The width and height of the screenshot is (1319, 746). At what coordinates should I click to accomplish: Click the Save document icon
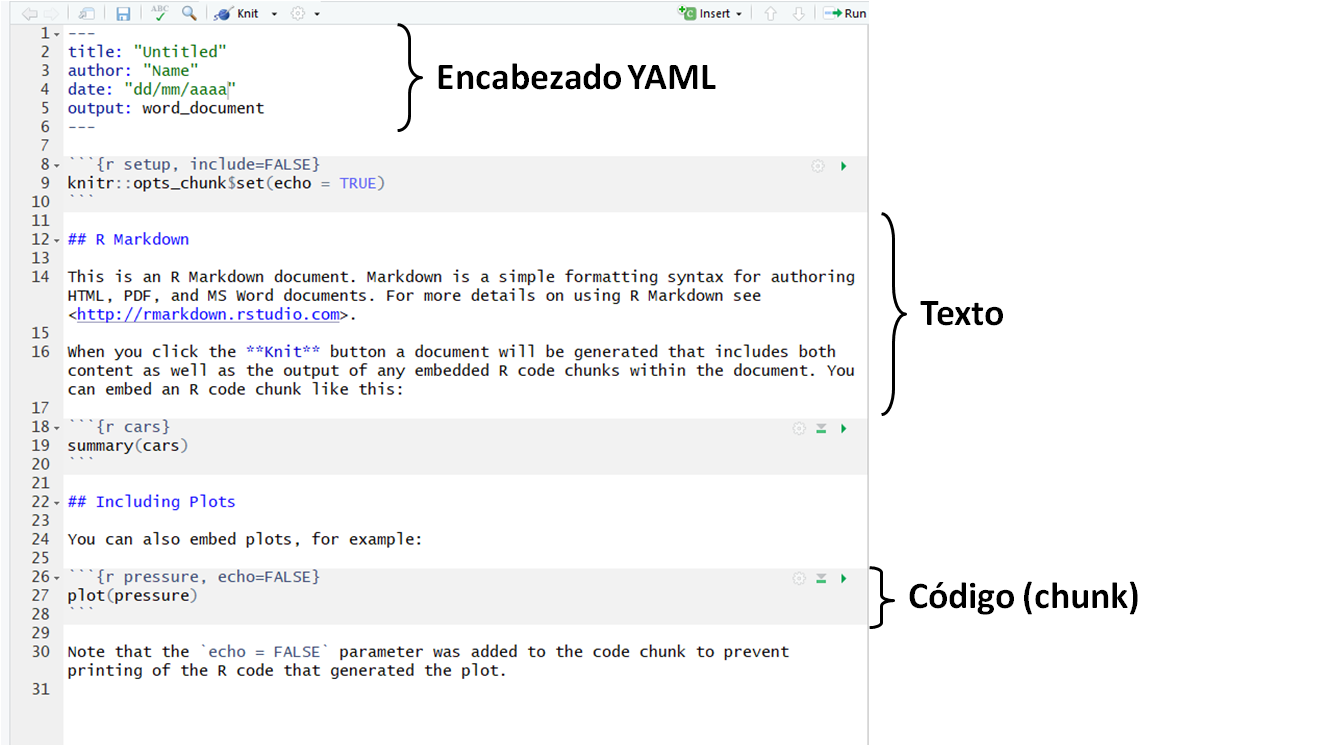123,14
